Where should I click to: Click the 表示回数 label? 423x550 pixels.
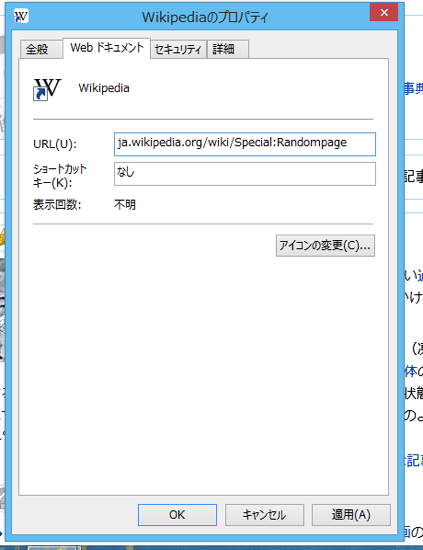pyautogui.click(x=57, y=204)
